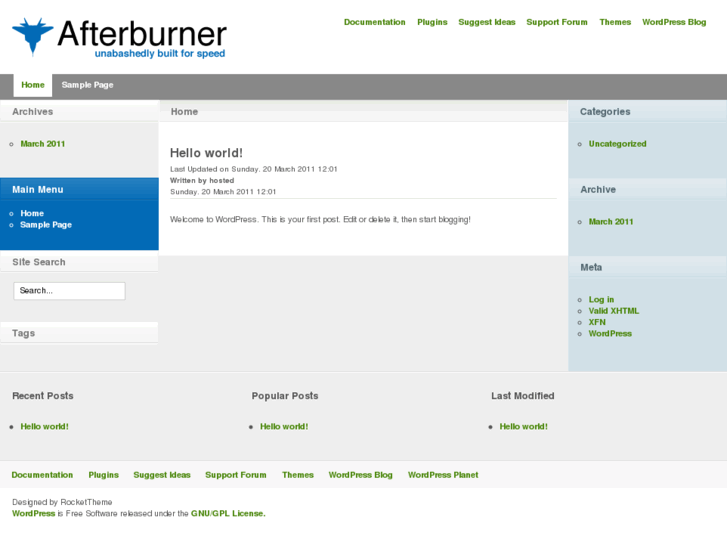Open March 2011 under right Archive widget

point(611,222)
